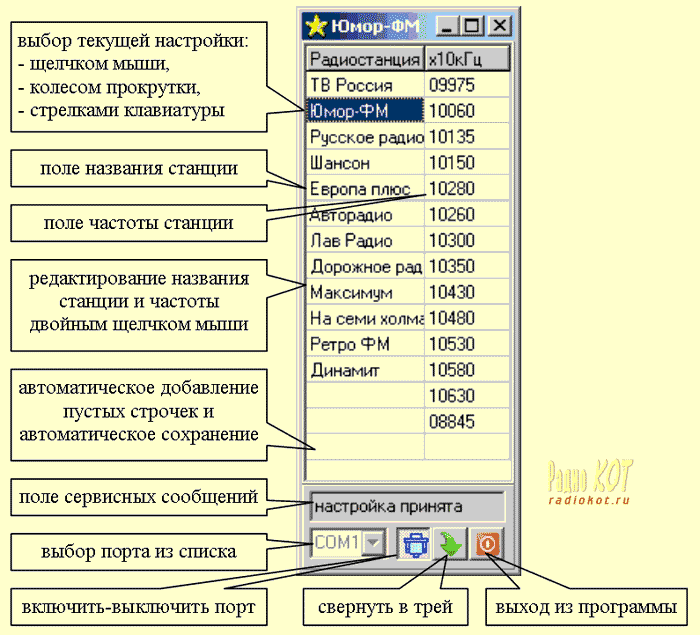The image size is (700, 635).
Task: Click frequency cell 10150
Action: coord(467,163)
